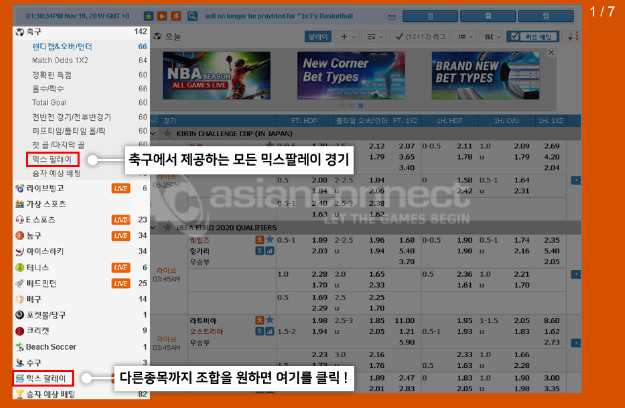The height and width of the screenshot is (408, 625).
Task: Open the DEC odds format dropdown
Action: point(492,37)
